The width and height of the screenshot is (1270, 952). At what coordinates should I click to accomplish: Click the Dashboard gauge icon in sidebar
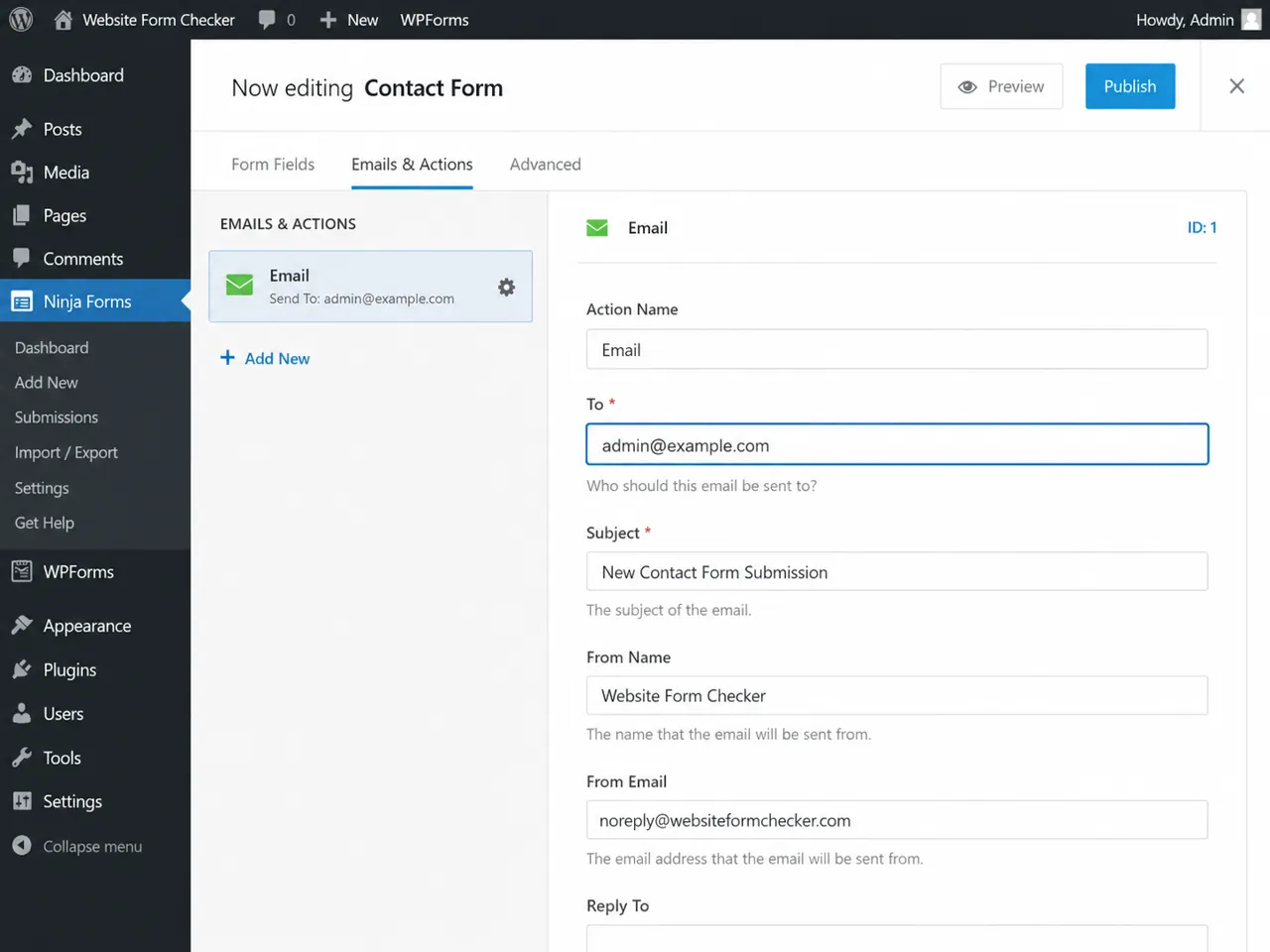(22, 75)
